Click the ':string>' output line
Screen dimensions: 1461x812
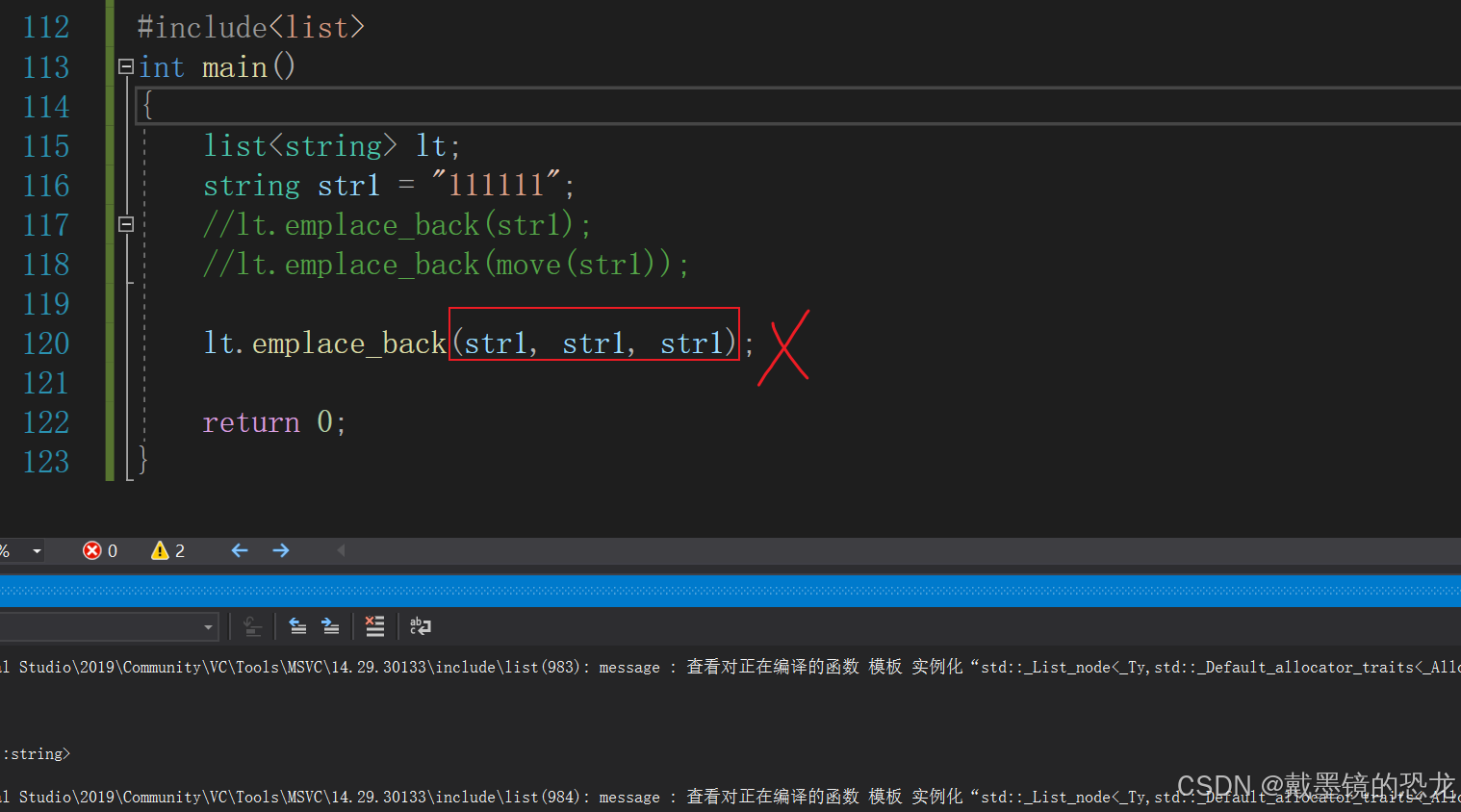pos(37,753)
